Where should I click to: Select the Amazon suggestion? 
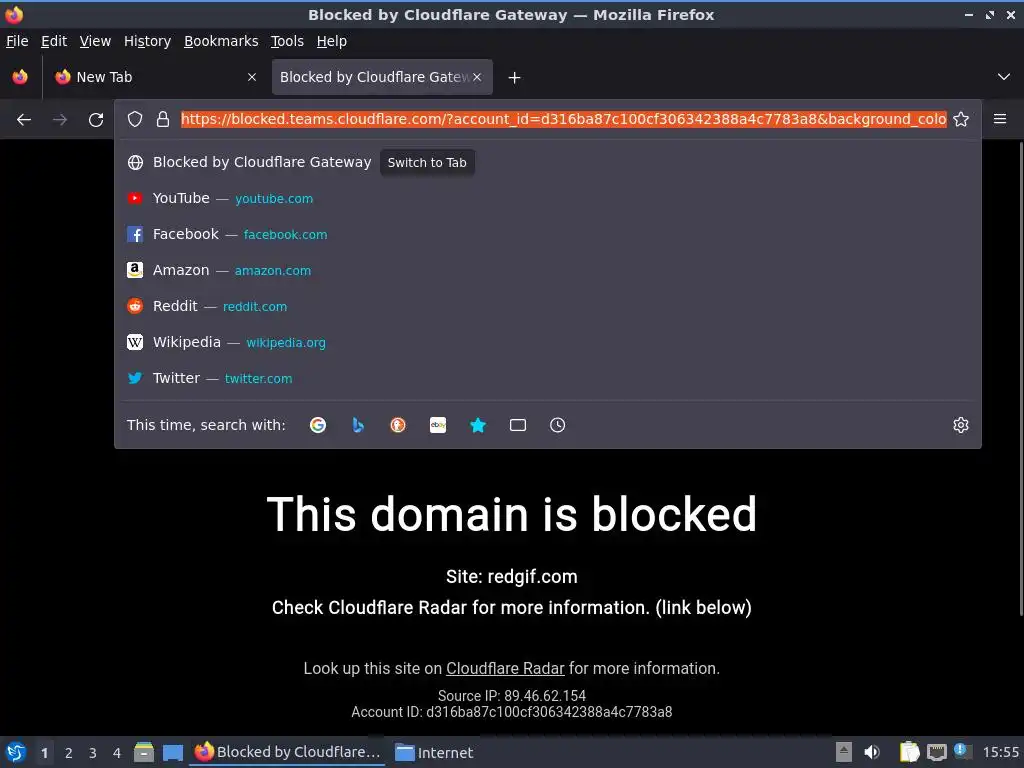548,270
